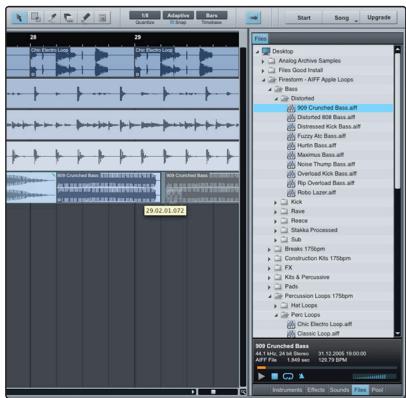
Task: Expand the FX folder
Action: pyautogui.click(x=269, y=268)
